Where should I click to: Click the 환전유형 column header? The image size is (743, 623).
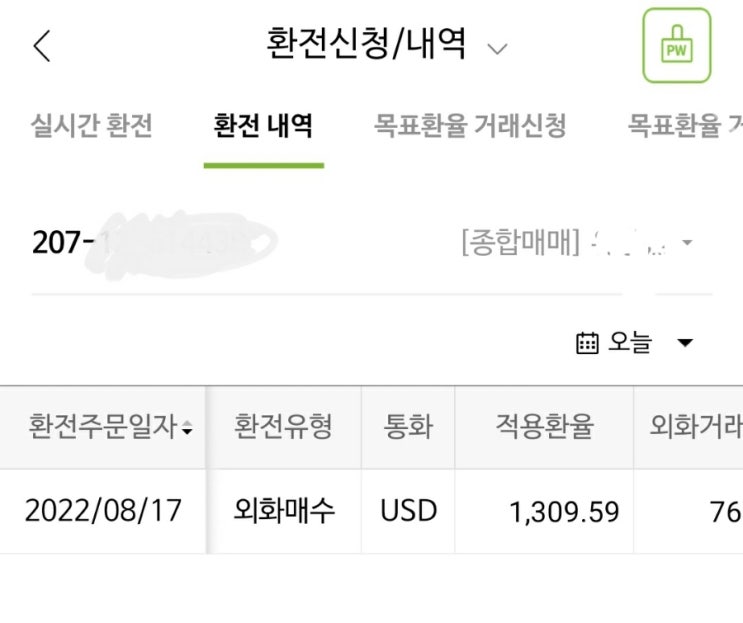point(283,428)
